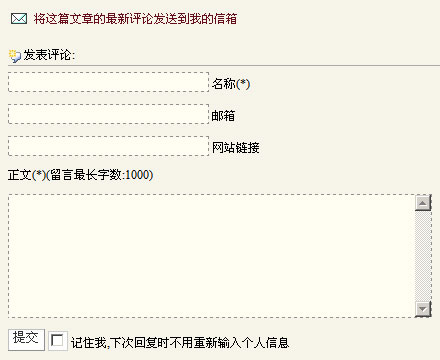Viewport: 440px width, 360px height.
Task: Enable the 记住我 remember me checkbox
Action: [58, 341]
